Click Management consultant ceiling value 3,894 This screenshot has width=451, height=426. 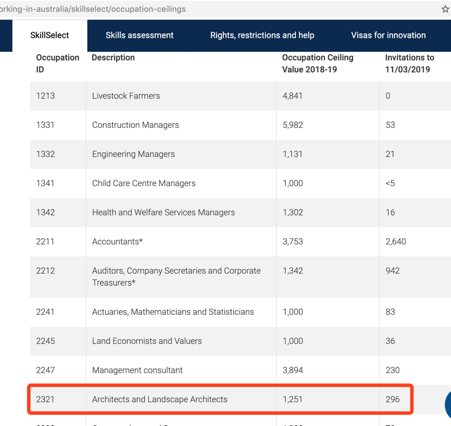[293, 370]
